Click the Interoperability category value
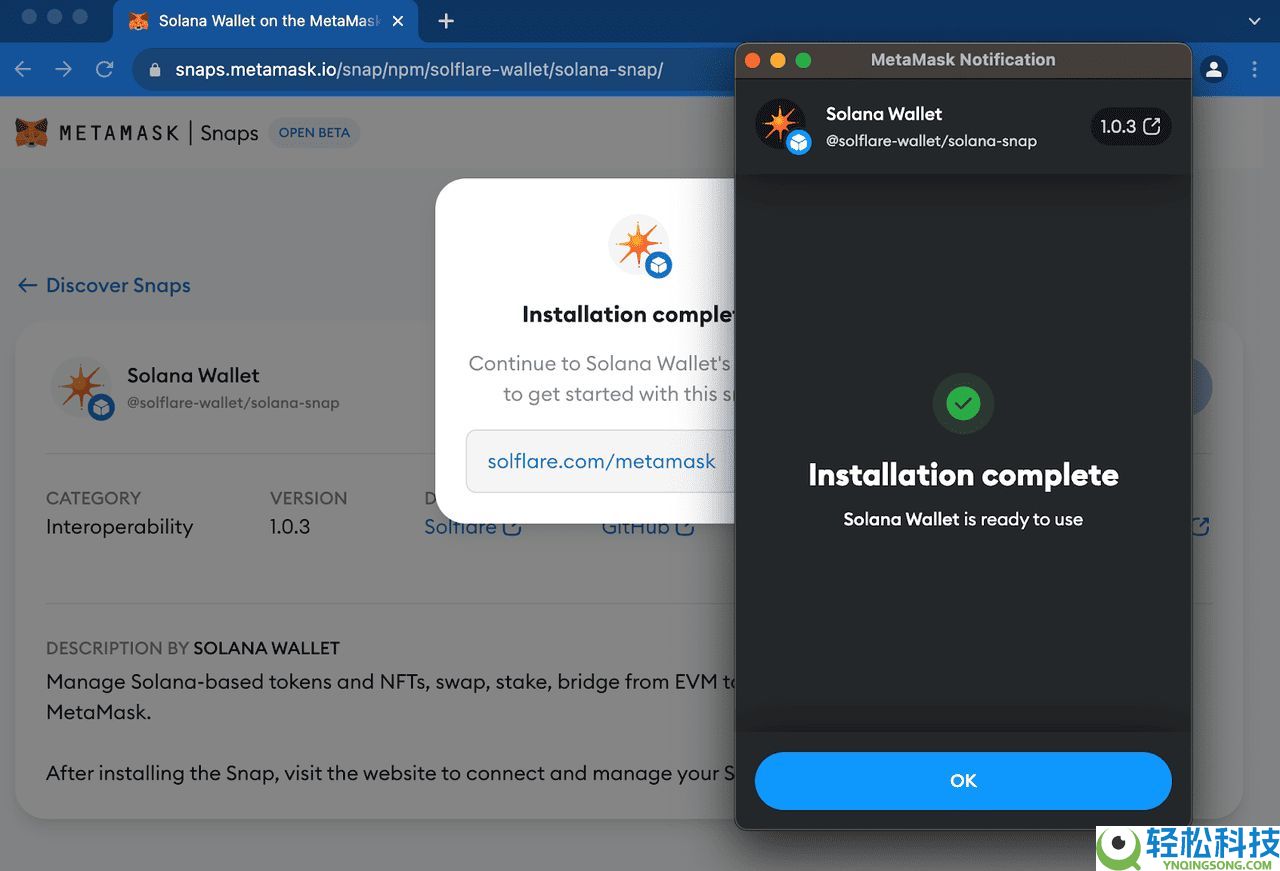 pos(119,527)
